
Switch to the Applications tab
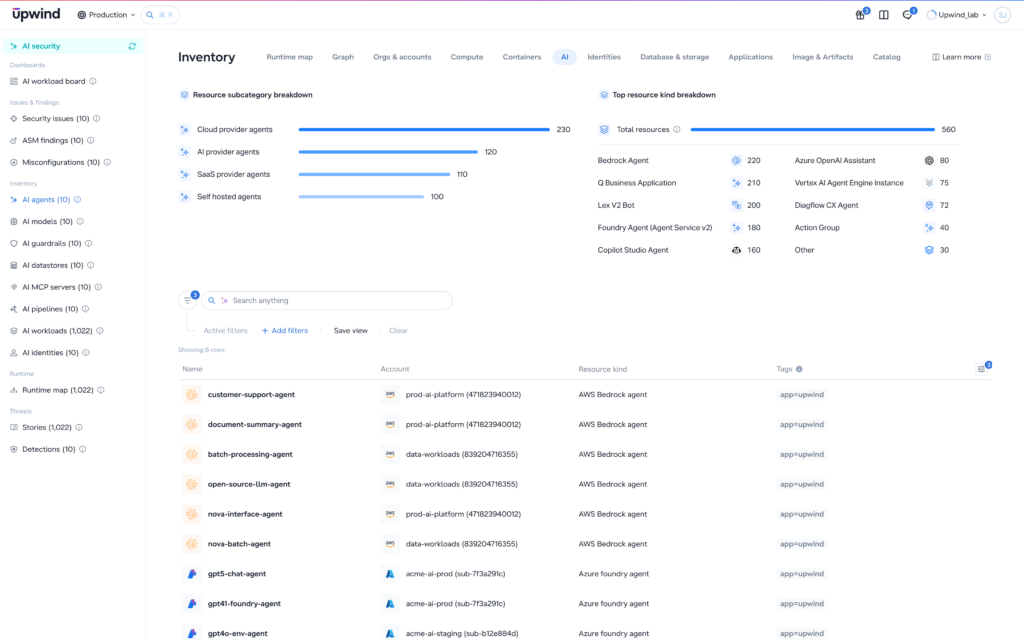[x=750, y=57]
